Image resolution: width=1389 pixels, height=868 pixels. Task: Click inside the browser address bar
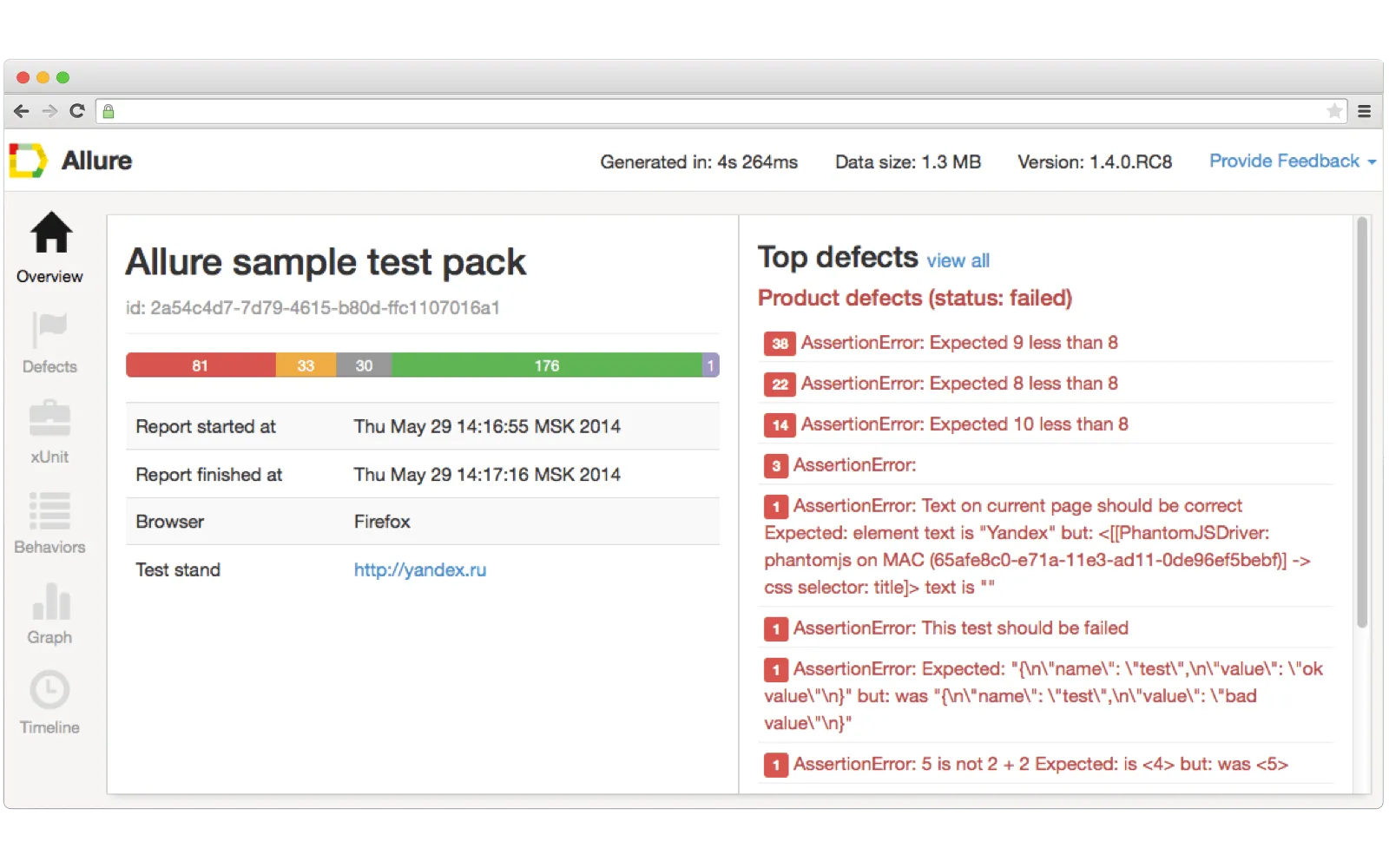pyautogui.click(x=608, y=111)
